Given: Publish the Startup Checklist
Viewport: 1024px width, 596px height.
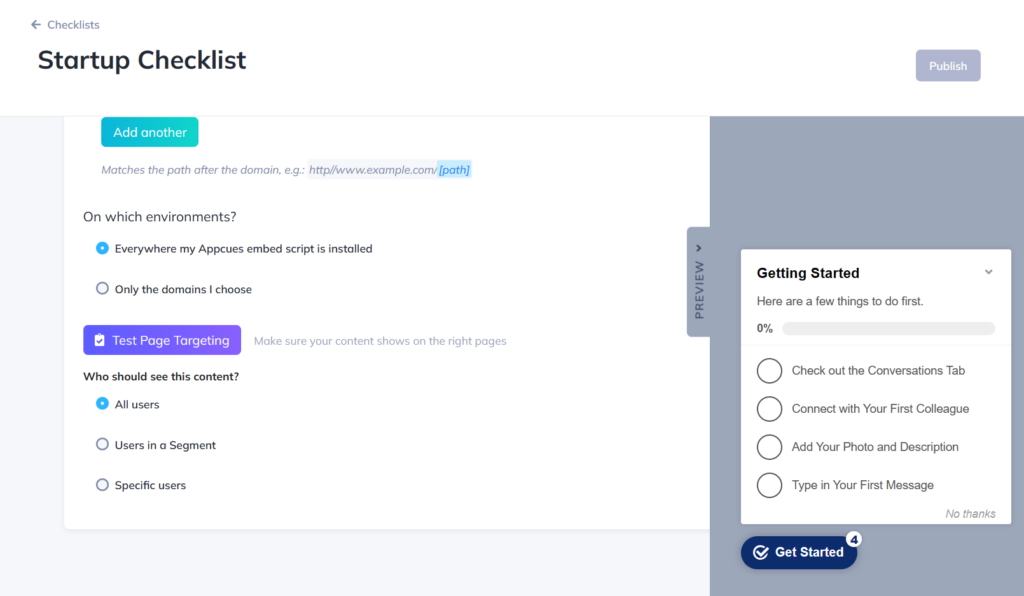Looking at the screenshot, I should tap(947, 65).
